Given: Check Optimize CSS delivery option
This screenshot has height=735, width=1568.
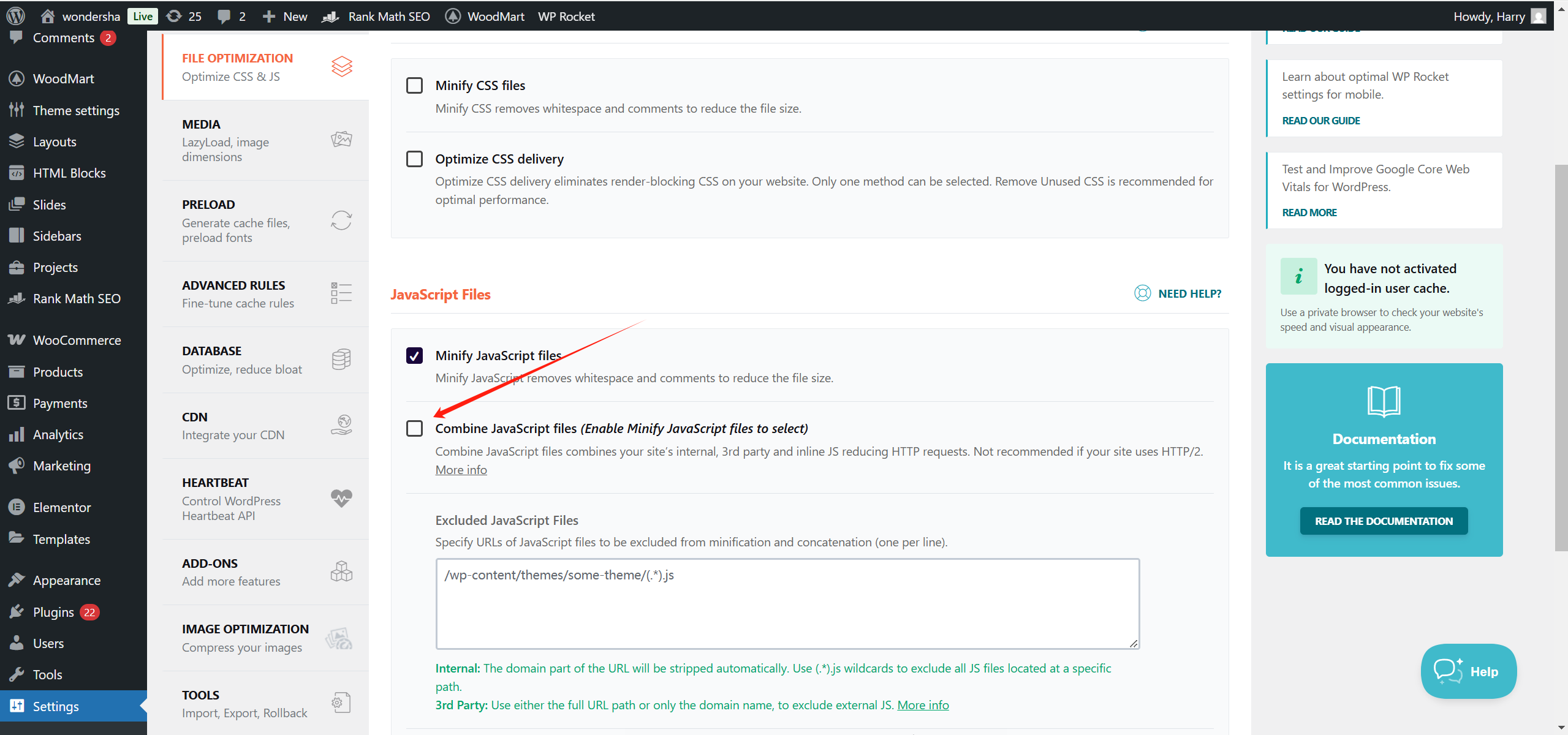Looking at the screenshot, I should 415,159.
